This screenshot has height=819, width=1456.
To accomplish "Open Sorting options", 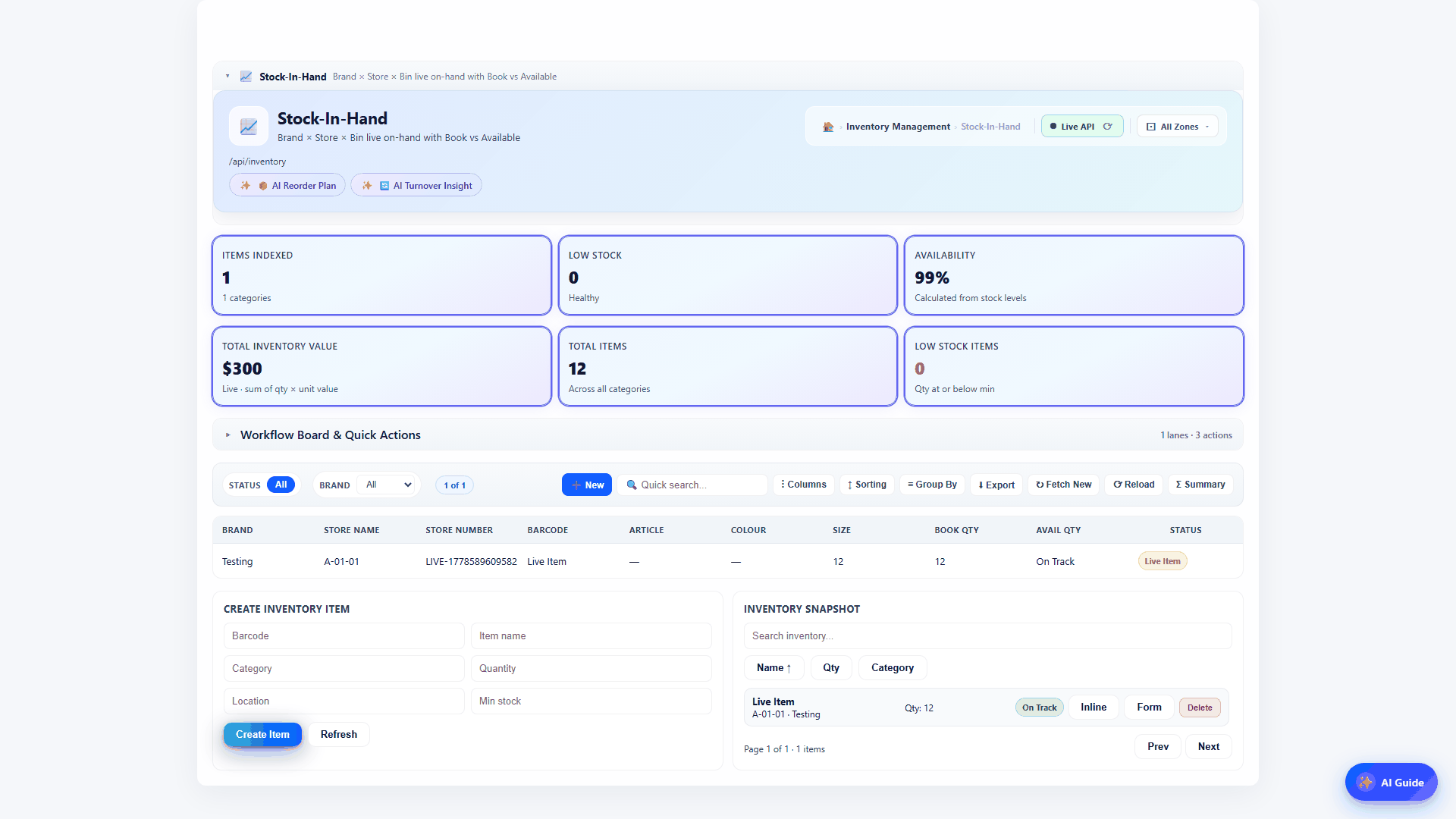I will tap(867, 485).
